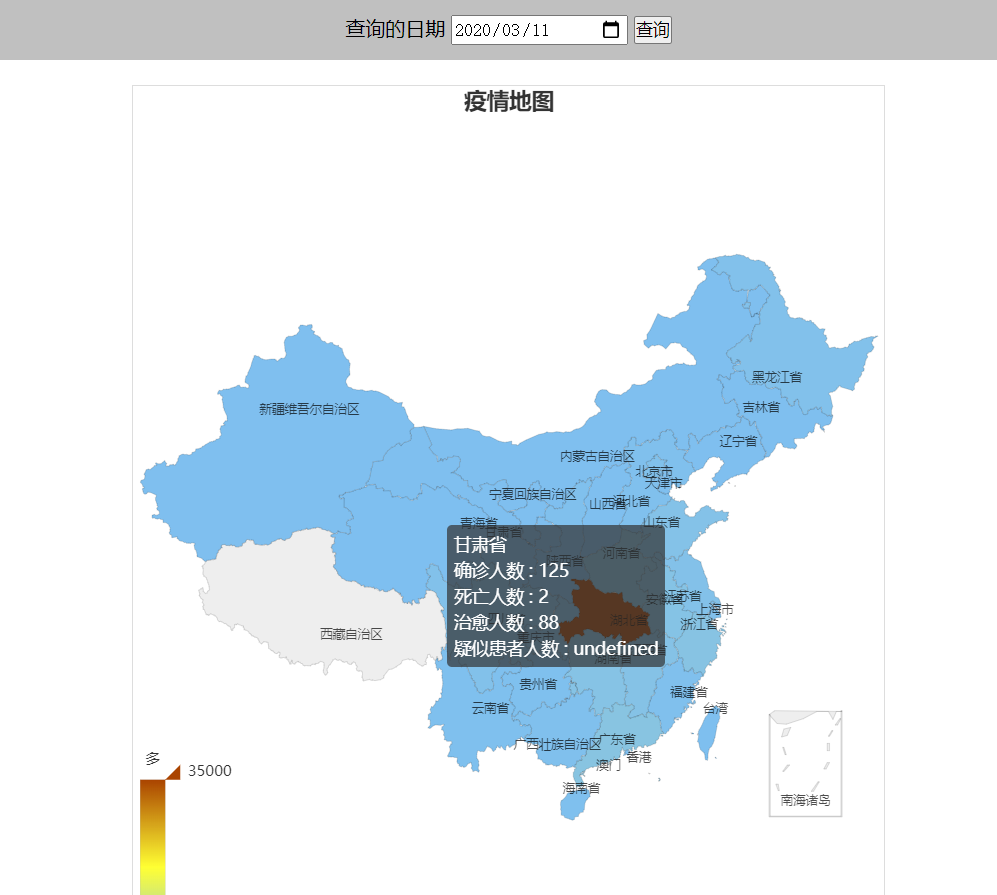Click the 云南省 label
The width and height of the screenshot is (997, 895).
[x=490, y=708]
